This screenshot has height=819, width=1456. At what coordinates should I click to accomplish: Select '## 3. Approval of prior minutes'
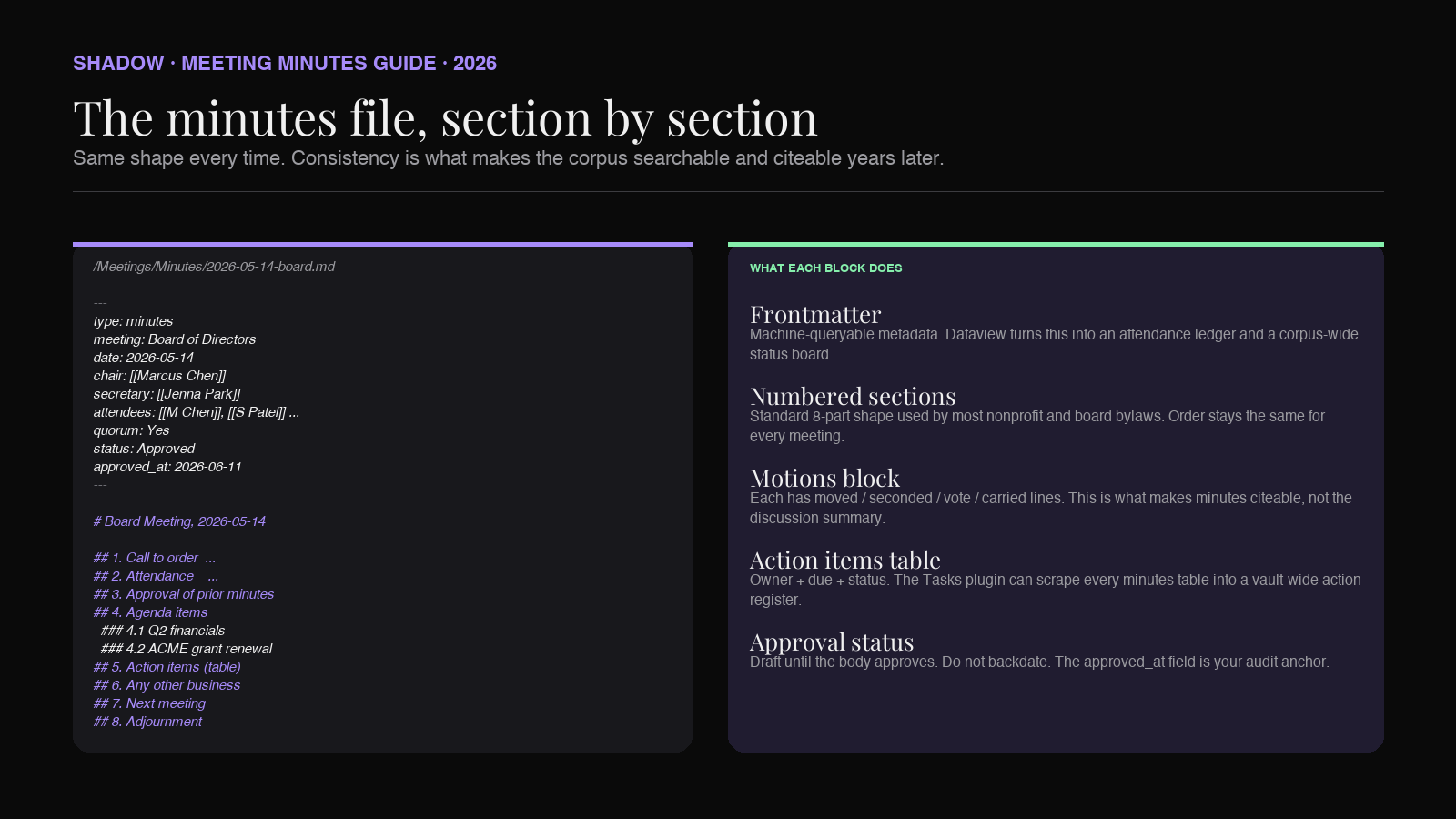point(184,594)
